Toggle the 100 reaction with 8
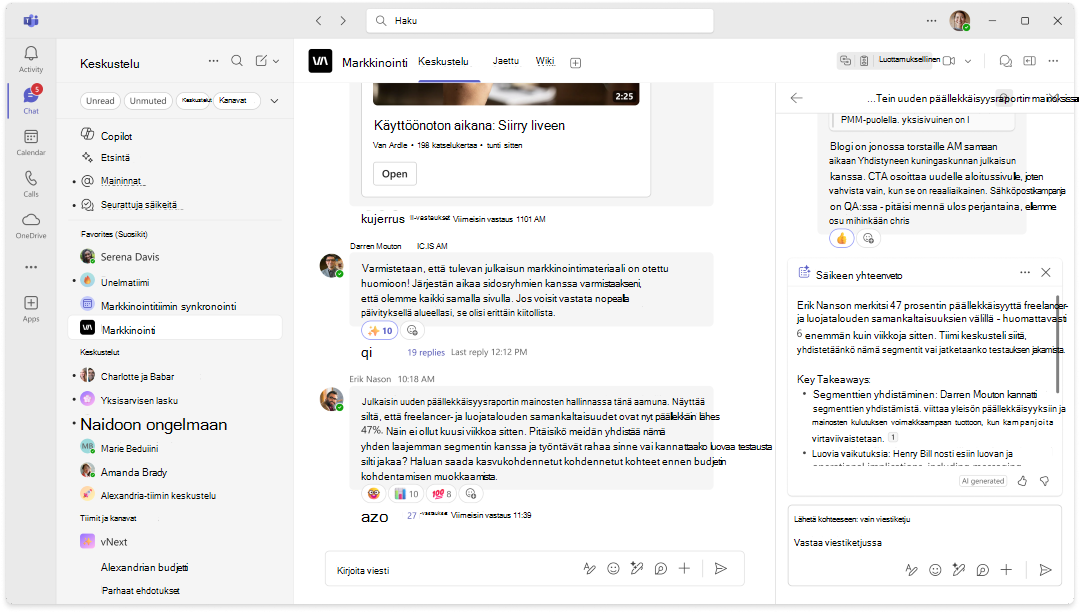 [442, 494]
